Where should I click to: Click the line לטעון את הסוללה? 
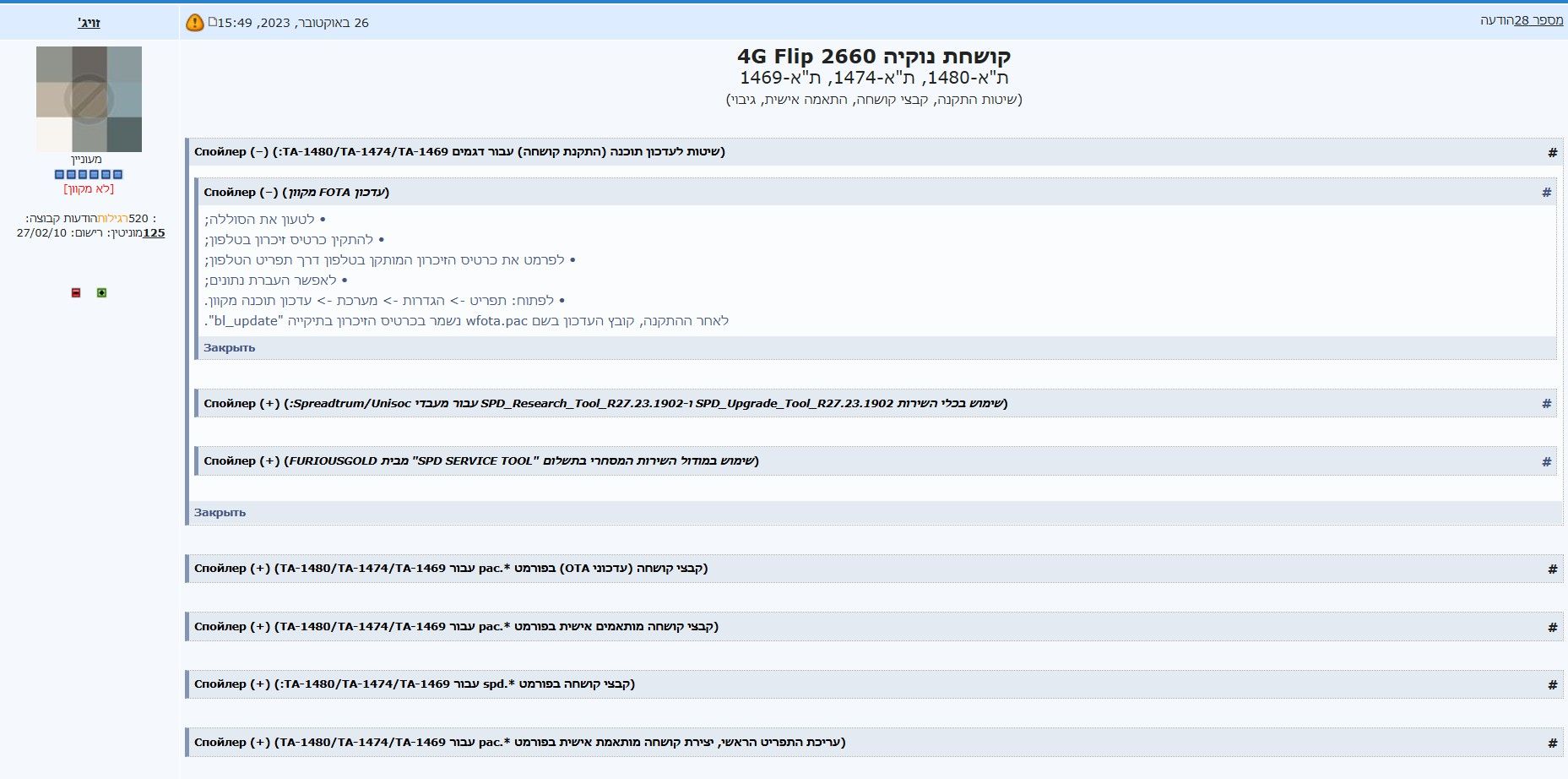click(x=265, y=220)
